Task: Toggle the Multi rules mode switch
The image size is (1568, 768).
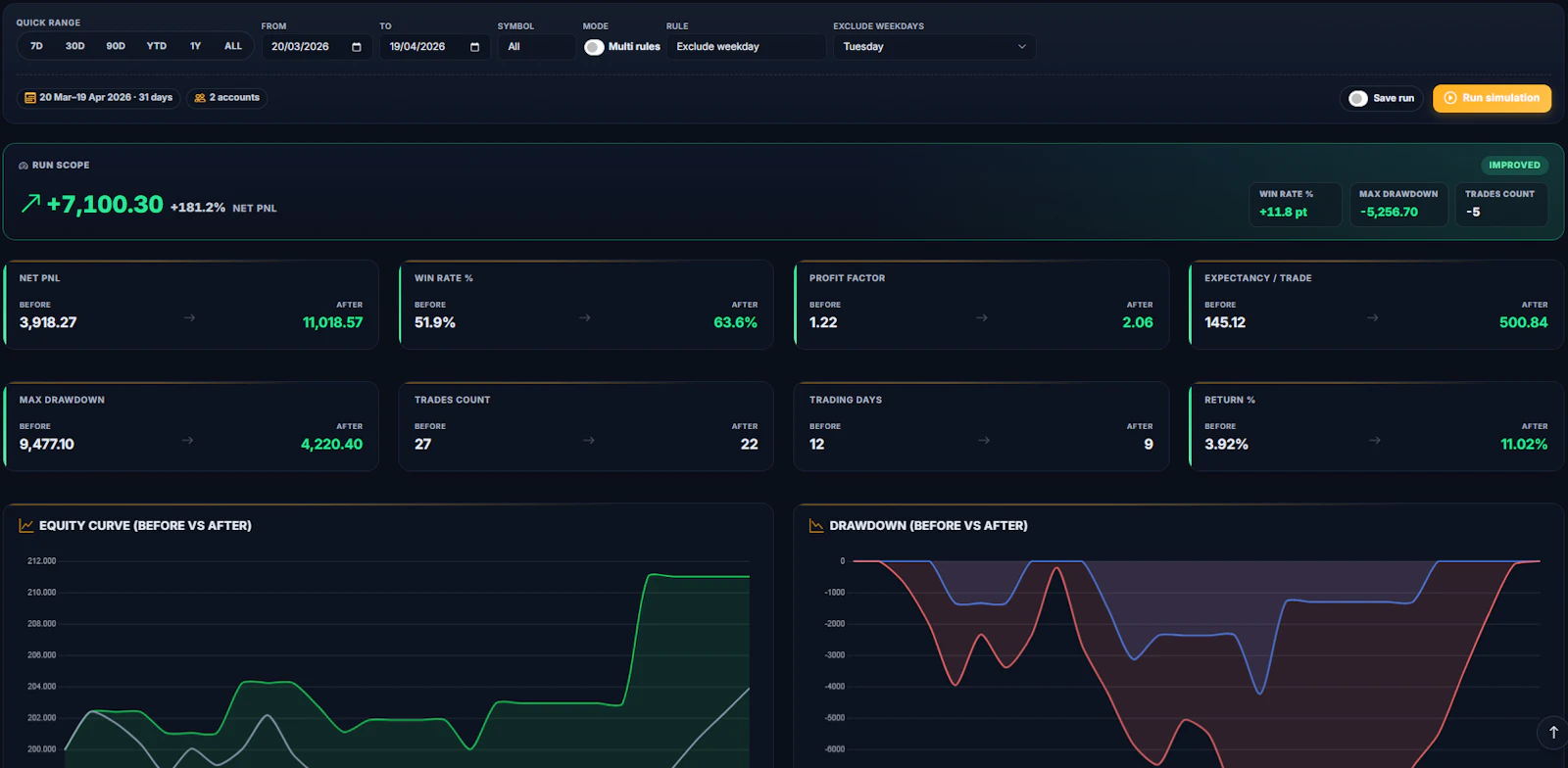Action: [x=594, y=47]
